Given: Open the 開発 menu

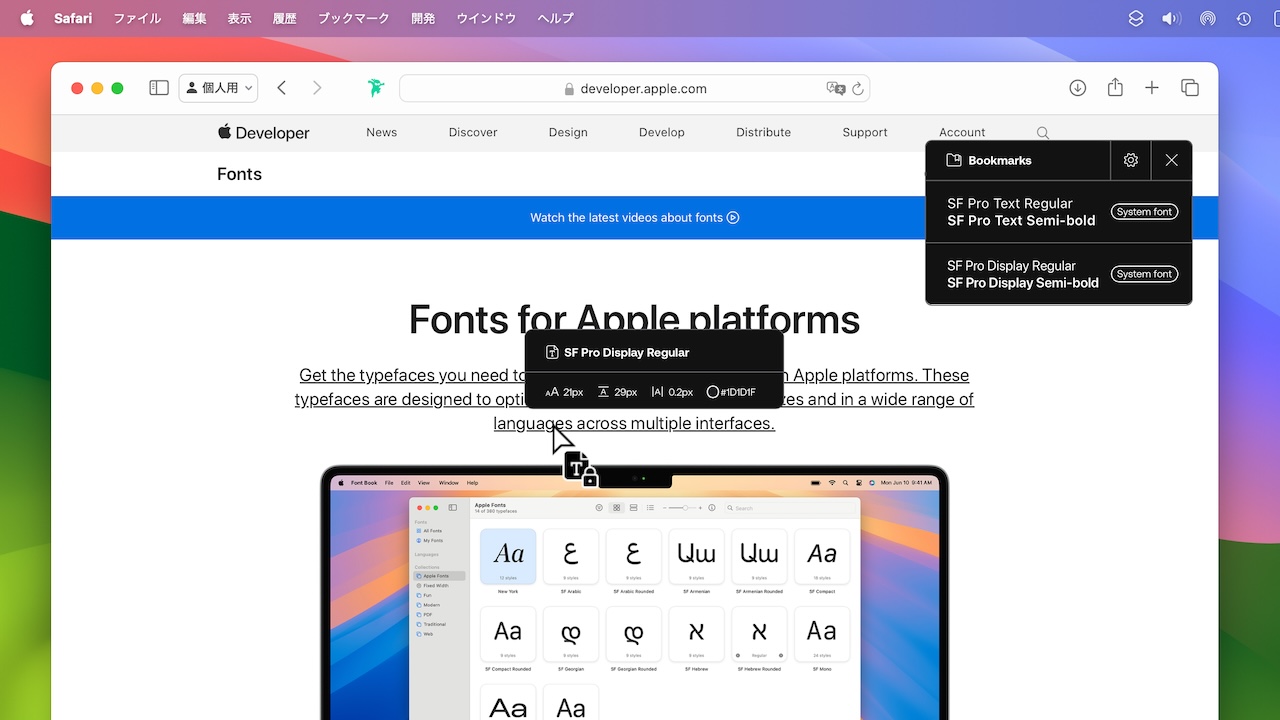Looking at the screenshot, I should pos(423,18).
